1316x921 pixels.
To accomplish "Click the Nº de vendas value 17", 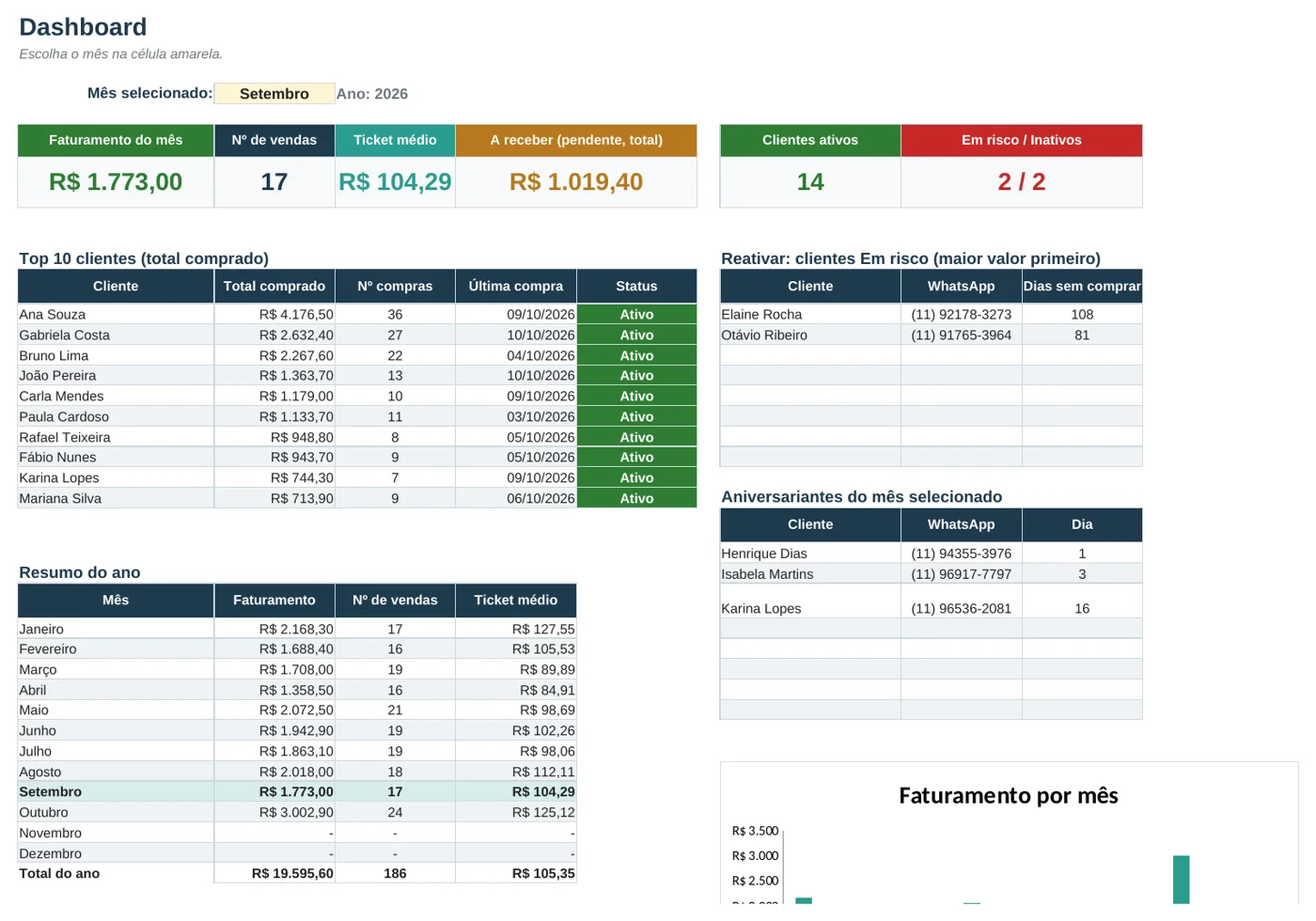I will [274, 181].
